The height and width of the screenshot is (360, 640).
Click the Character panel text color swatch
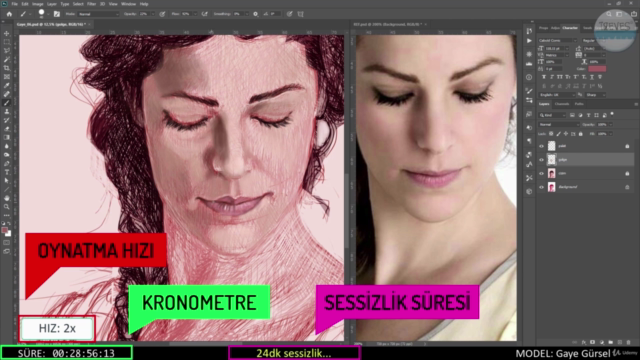coord(597,69)
